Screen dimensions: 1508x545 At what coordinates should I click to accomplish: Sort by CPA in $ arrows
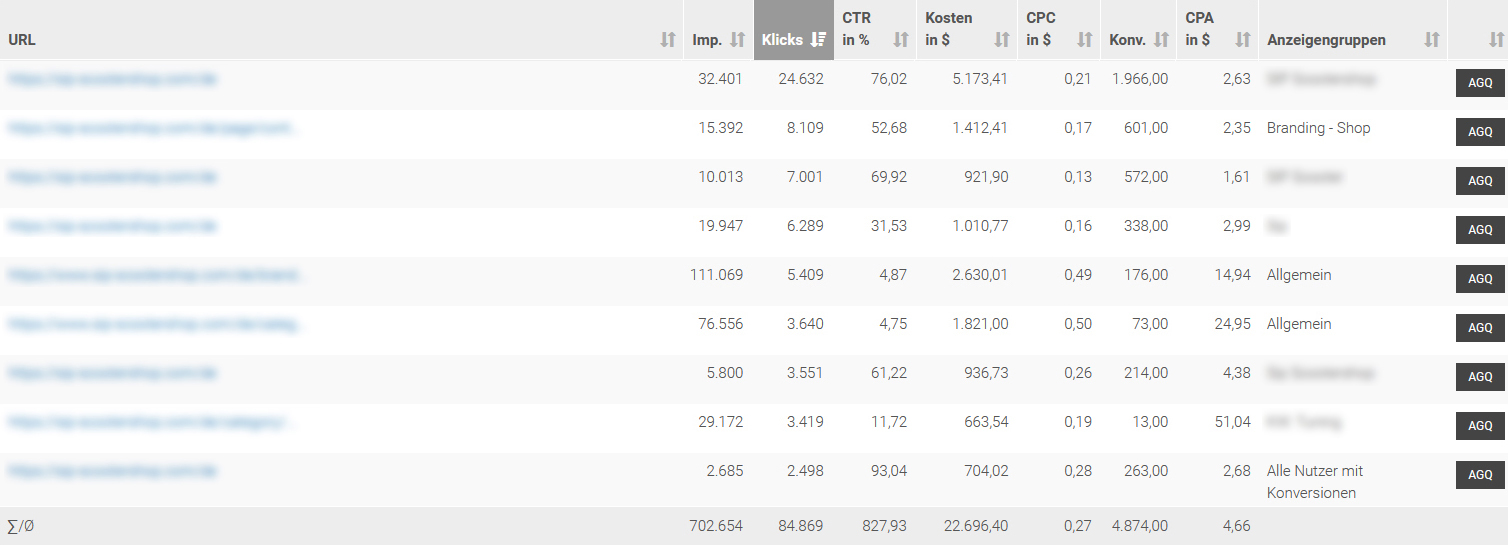click(1243, 40)
